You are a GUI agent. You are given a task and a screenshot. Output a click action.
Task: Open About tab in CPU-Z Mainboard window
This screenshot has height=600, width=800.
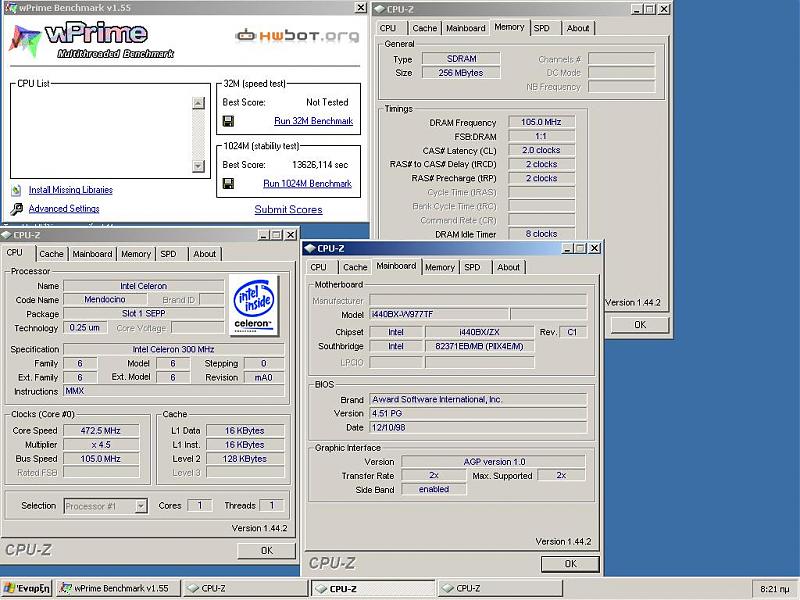pos(509,267)
